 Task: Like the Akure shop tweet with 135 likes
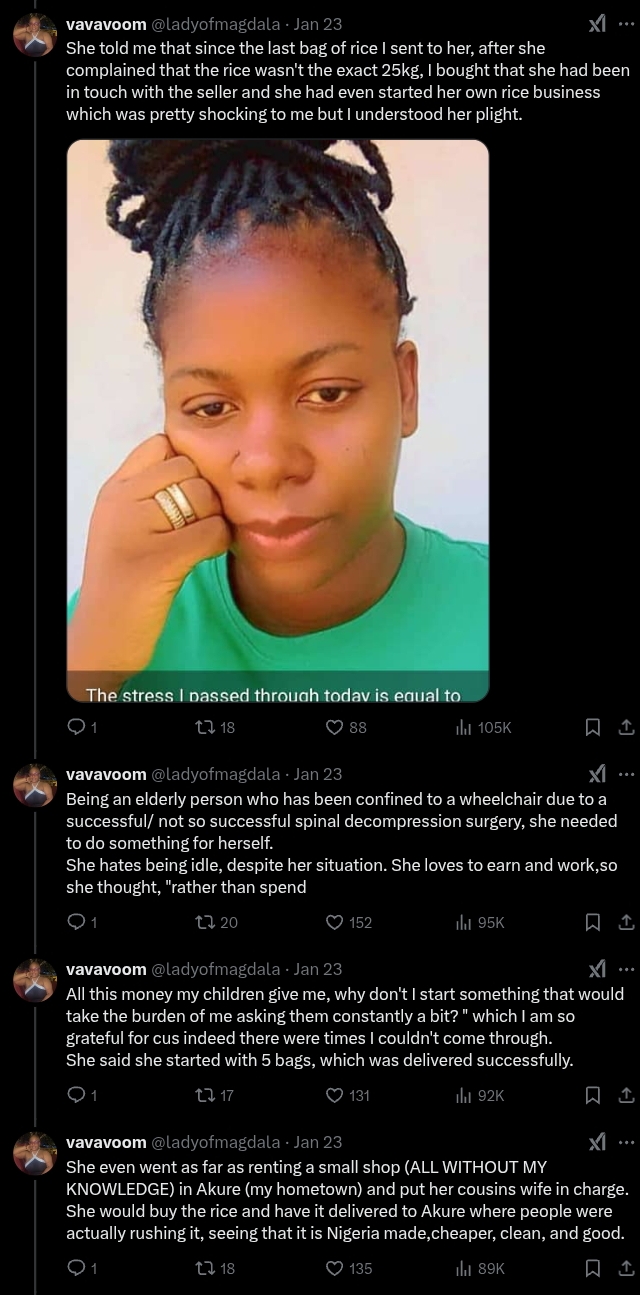pos(335,1268)
